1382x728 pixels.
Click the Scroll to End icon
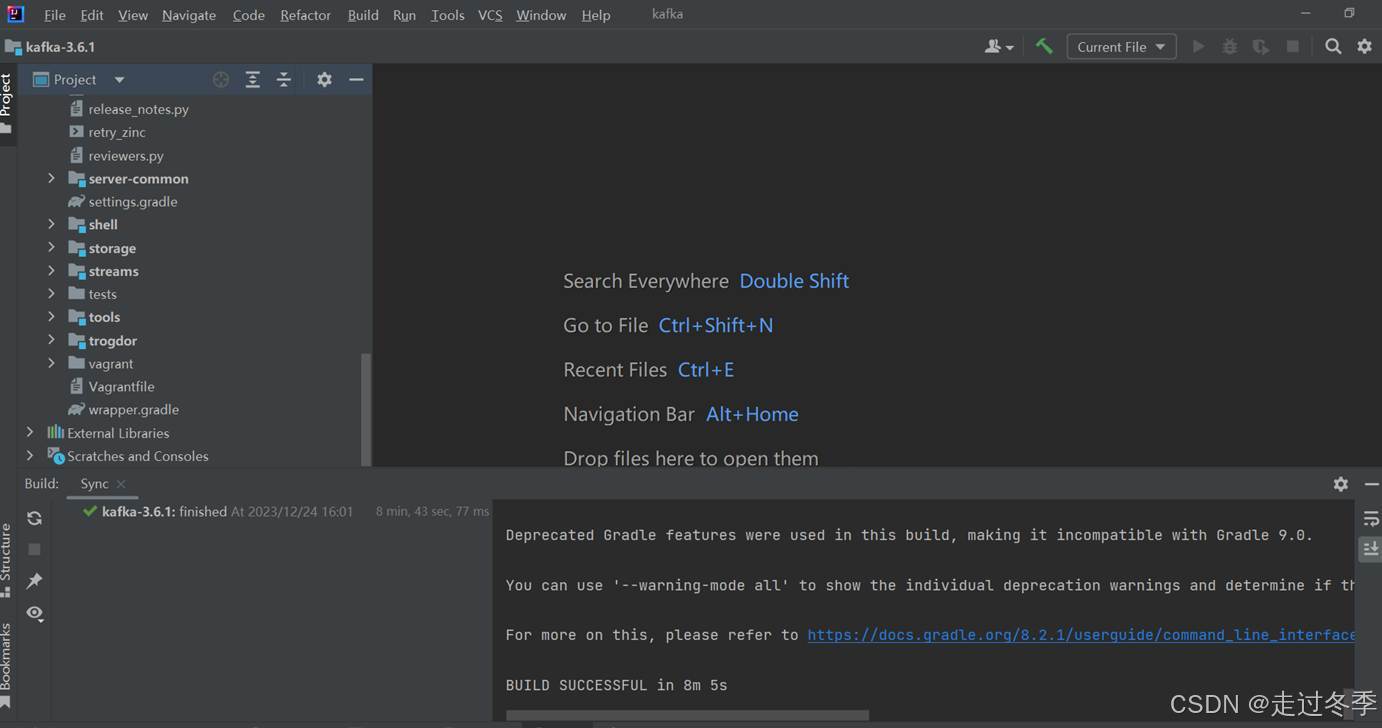click(1370, 548)
